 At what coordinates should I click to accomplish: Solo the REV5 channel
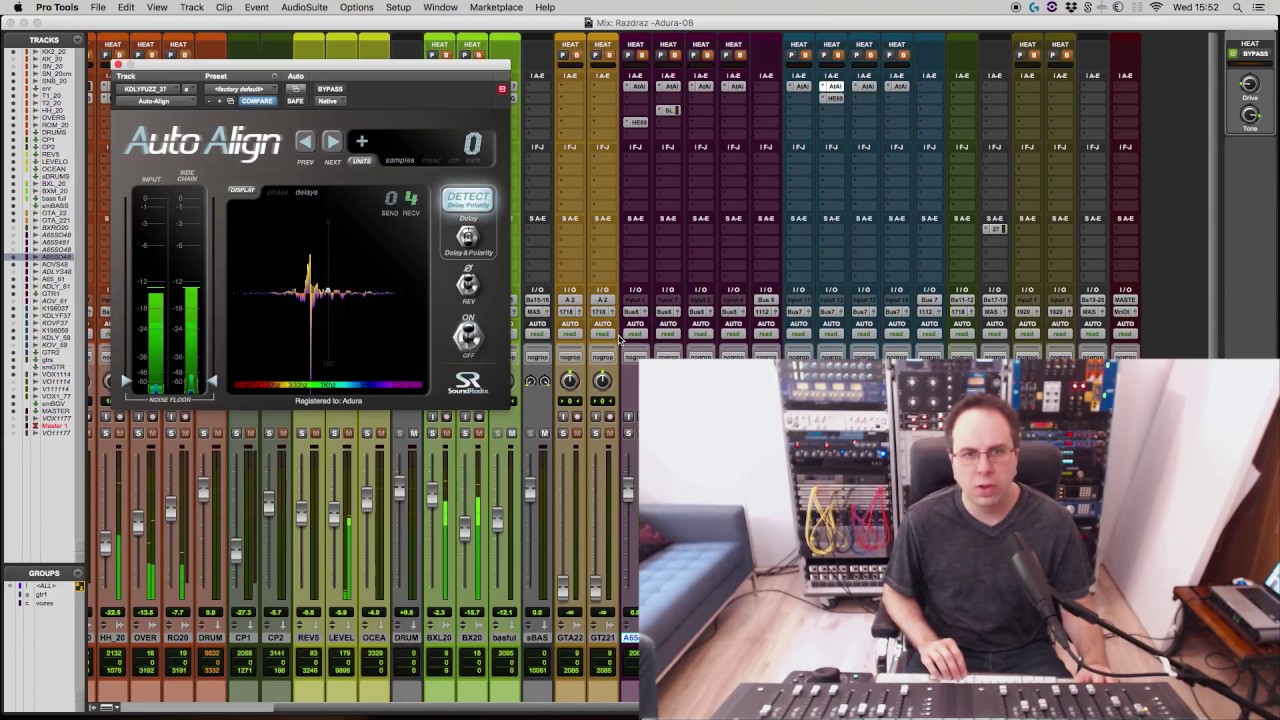point(301,433)
